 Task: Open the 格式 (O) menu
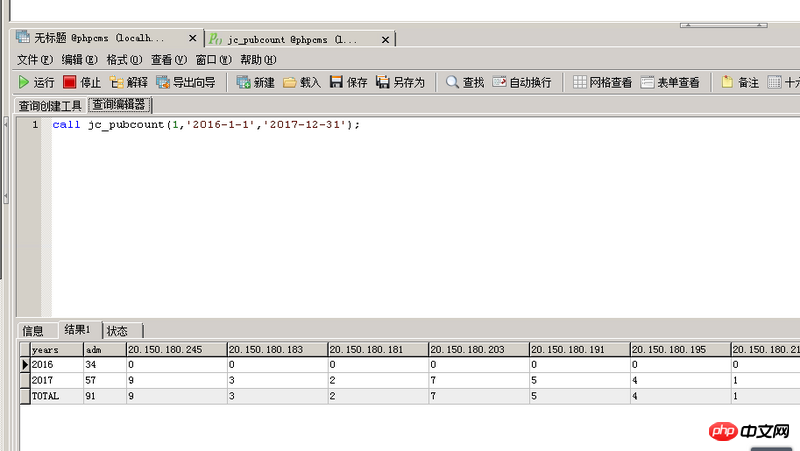click(124, 60)
